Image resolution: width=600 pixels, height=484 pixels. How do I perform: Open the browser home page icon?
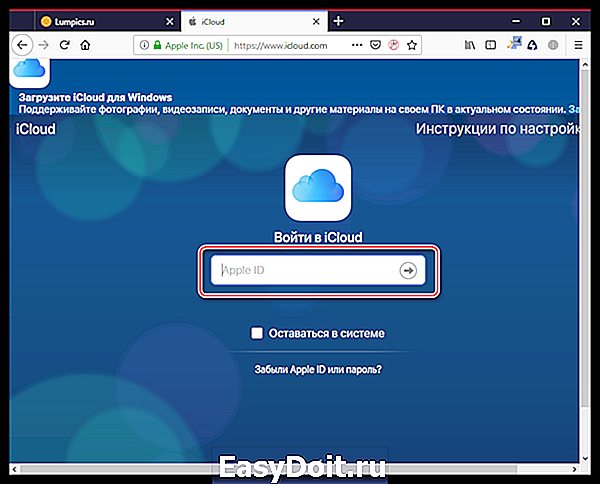85,45
